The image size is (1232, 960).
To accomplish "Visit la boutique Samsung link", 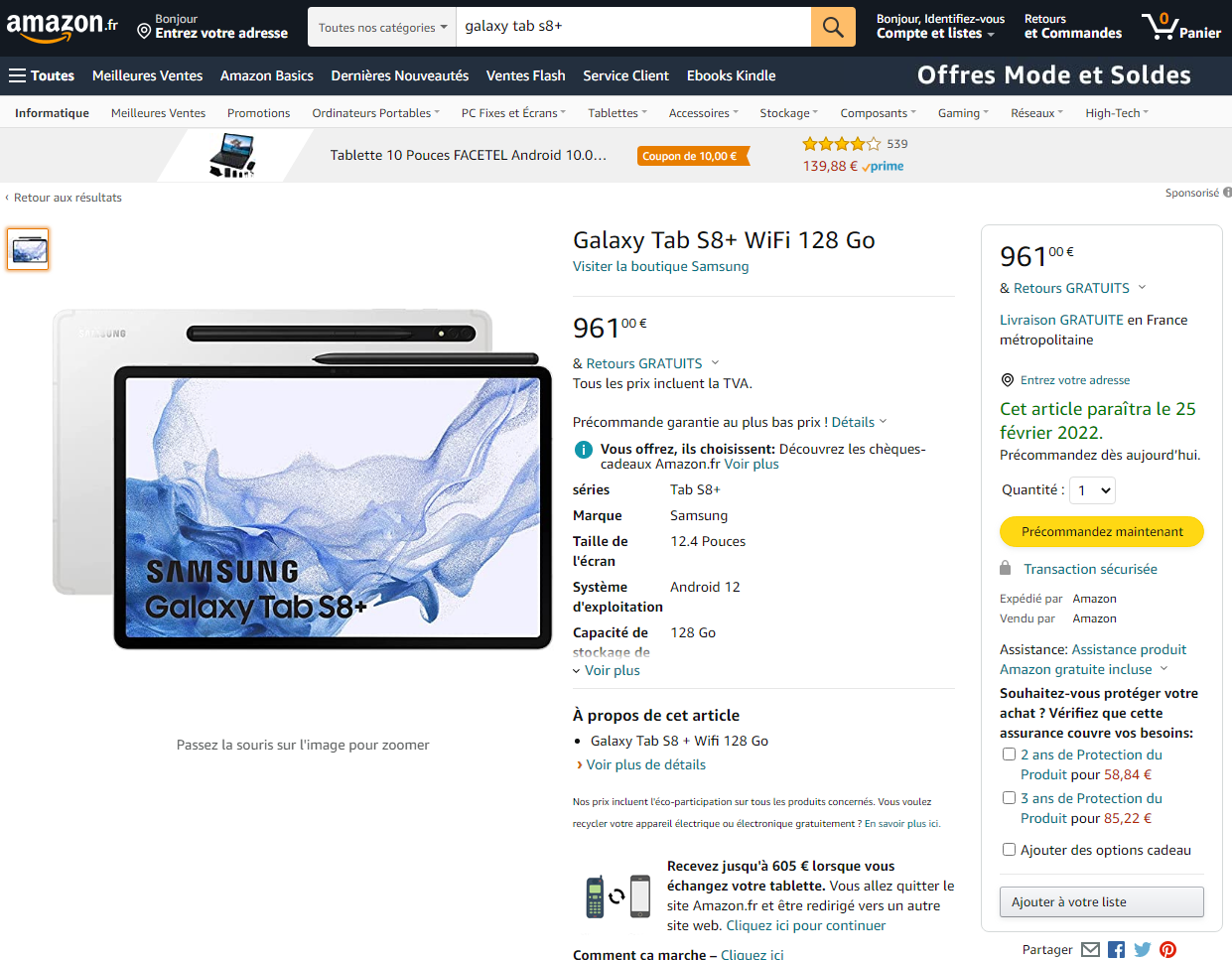I will (661, 266).
